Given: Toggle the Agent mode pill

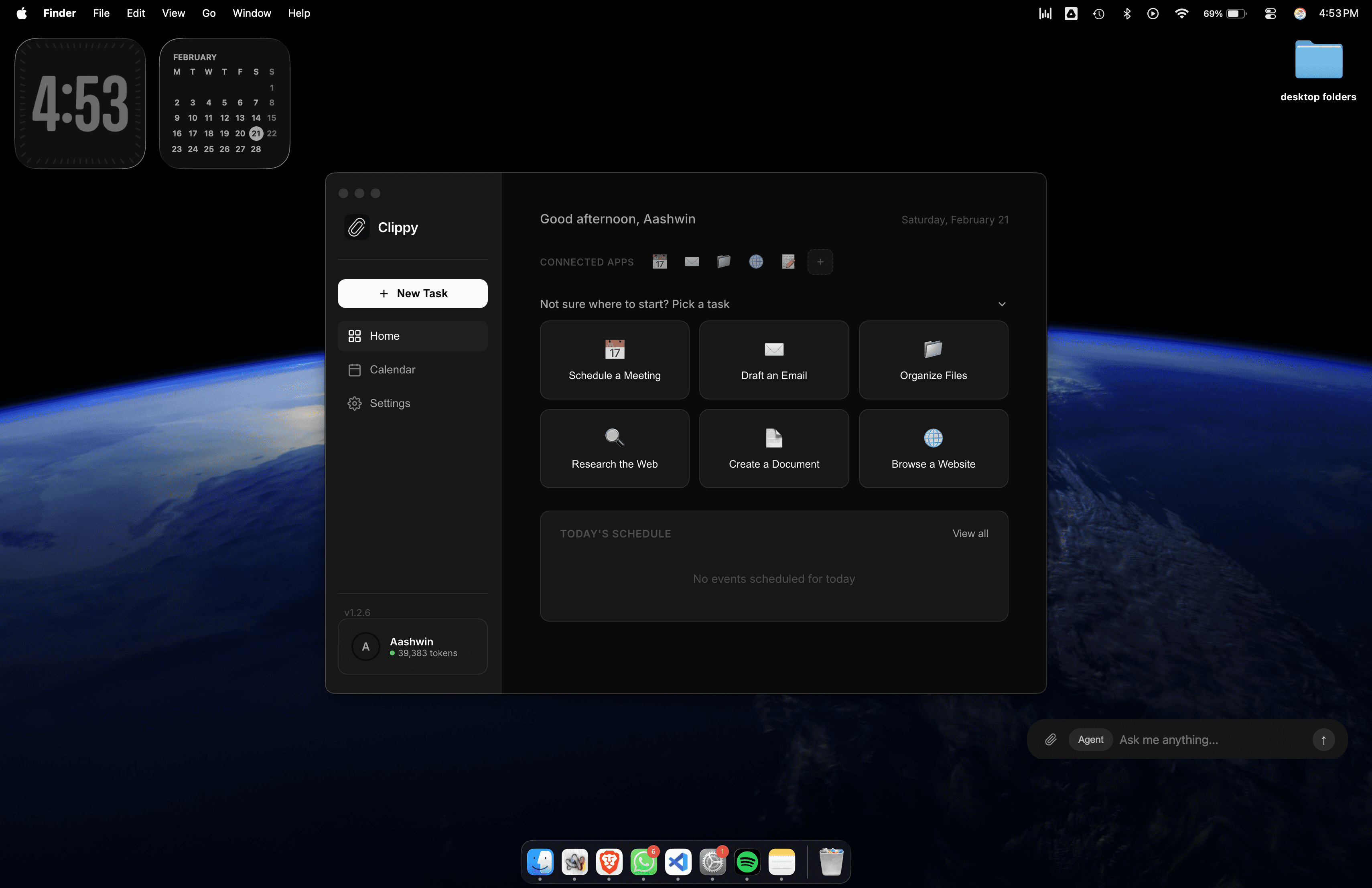Looking at the screenshot, I should (x=1090, y=739).
